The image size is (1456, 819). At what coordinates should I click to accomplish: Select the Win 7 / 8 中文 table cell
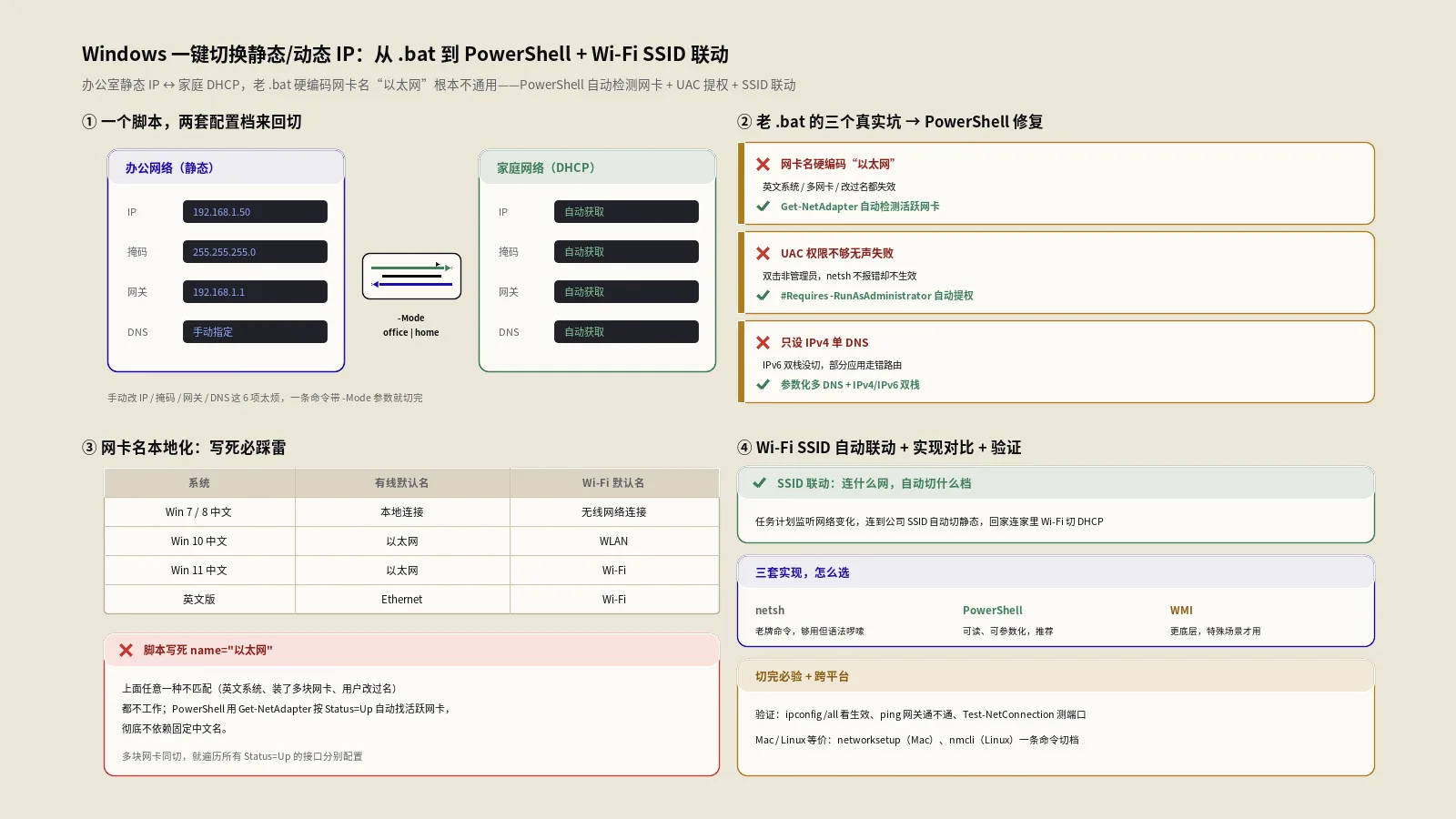click(x=199, y=512)
